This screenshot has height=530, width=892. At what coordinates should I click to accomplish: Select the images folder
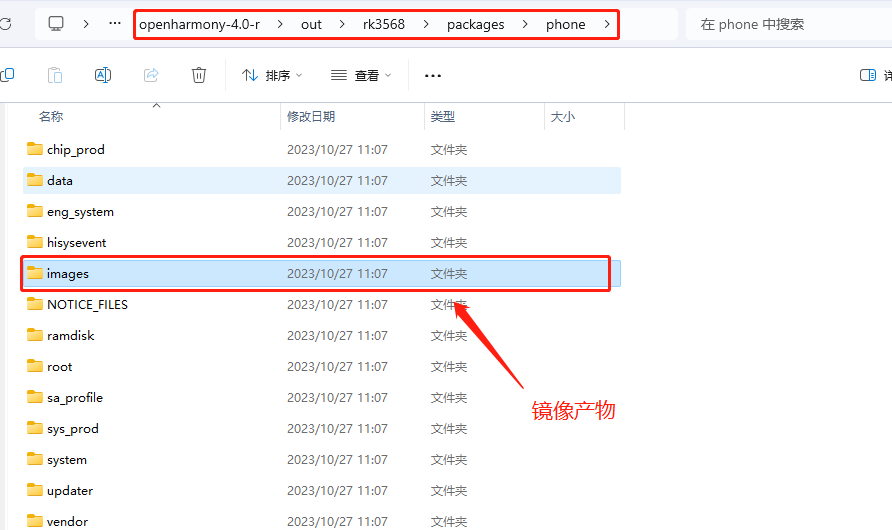tap(322, 274)
